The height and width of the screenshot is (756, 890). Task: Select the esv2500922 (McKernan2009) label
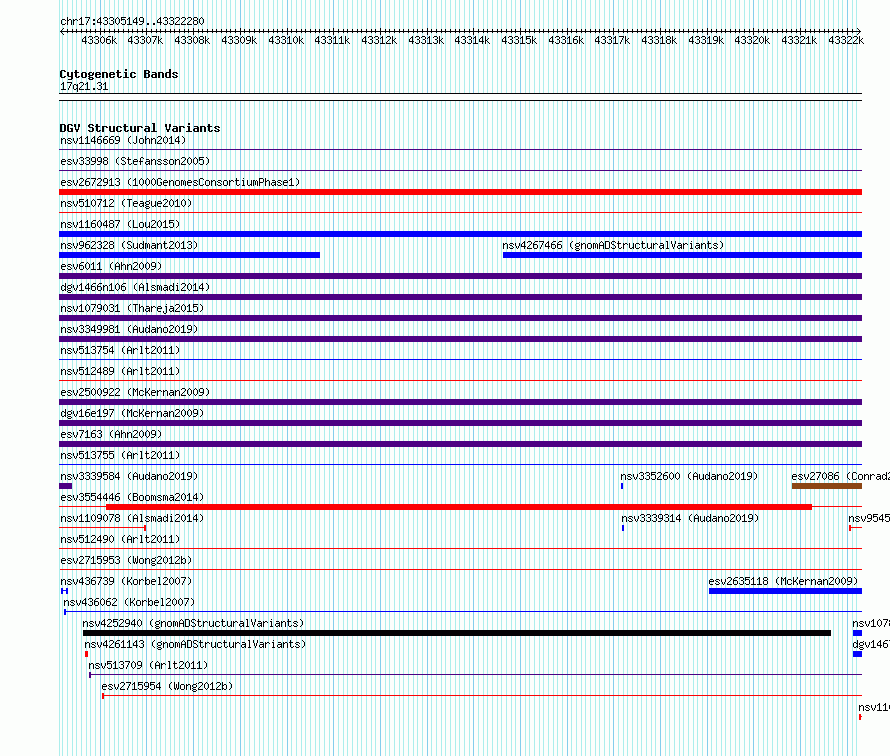click(135, 392)
